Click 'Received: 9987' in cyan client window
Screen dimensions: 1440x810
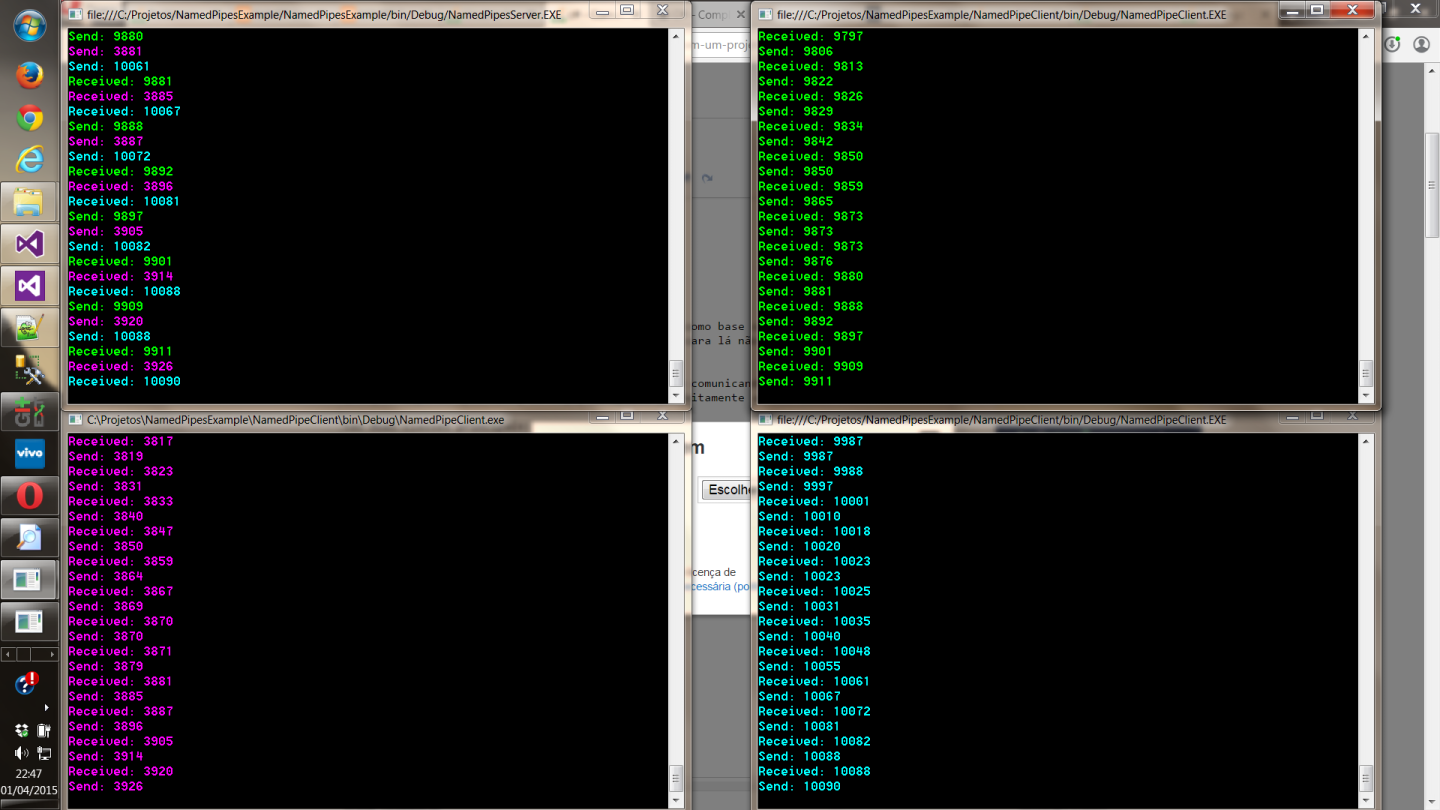tap(810, 441)
